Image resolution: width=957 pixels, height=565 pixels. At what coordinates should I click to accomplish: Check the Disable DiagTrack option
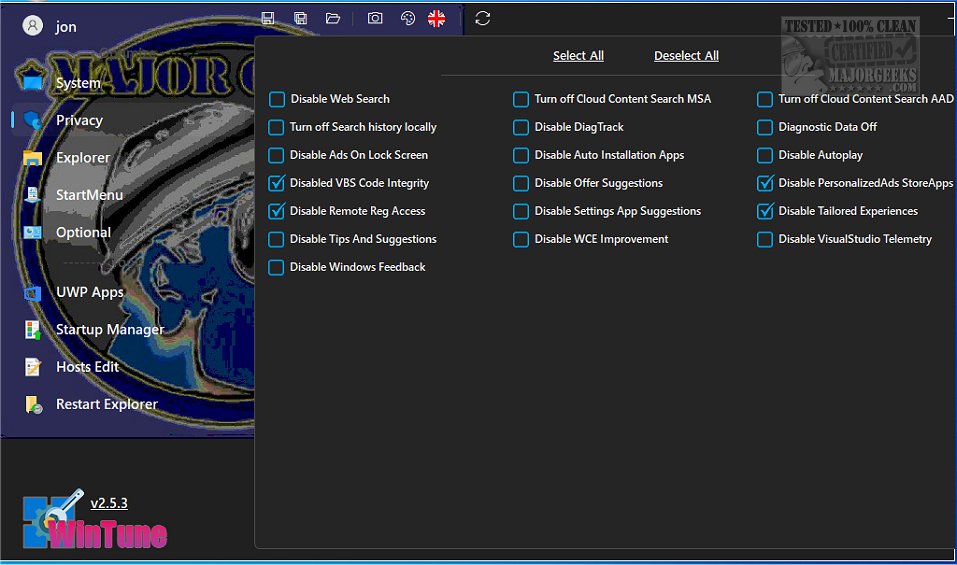[x=521, y=127]
